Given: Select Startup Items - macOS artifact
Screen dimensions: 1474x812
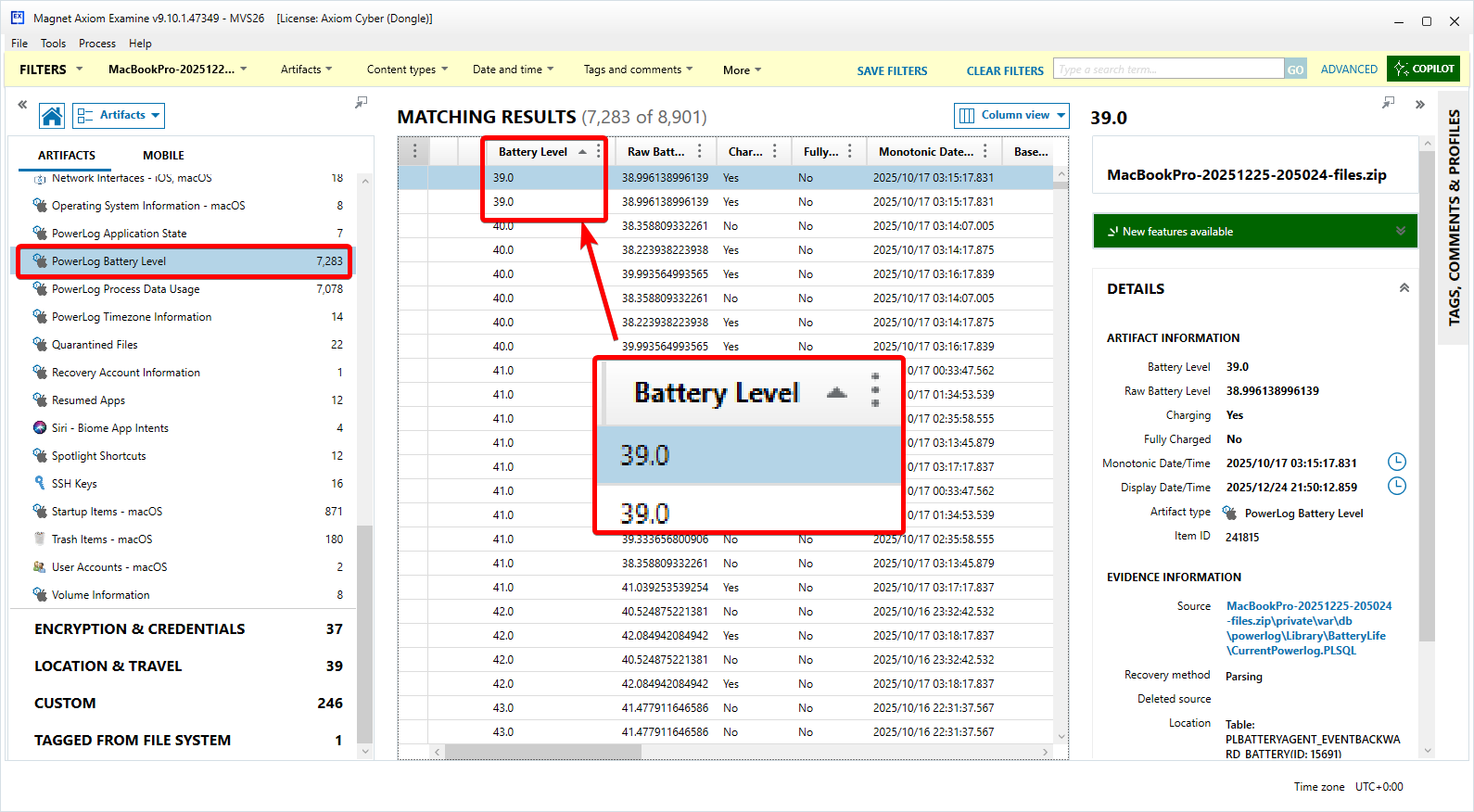Looking at the screenshot, I should 188,512.
